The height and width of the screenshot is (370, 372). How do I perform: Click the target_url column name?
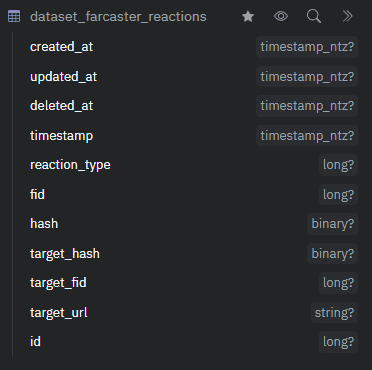tap(59, 313)
